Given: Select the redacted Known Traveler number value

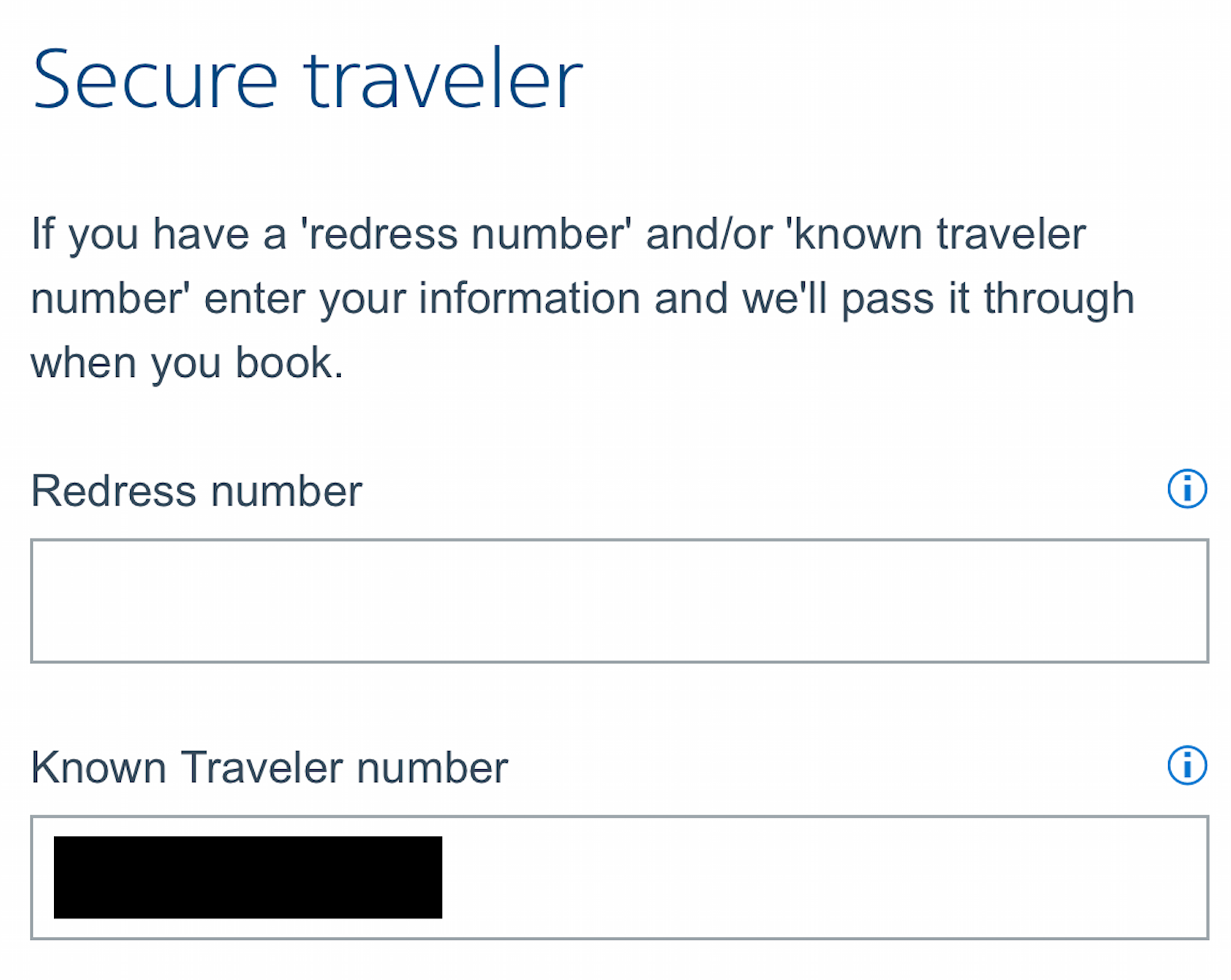Looking at the screenshot, I should click(248, 878).
